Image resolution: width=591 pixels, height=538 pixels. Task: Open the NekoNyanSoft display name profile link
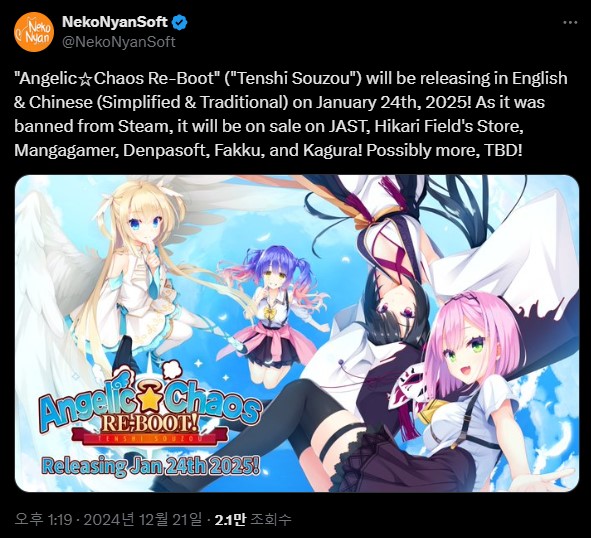pos(115,22)
